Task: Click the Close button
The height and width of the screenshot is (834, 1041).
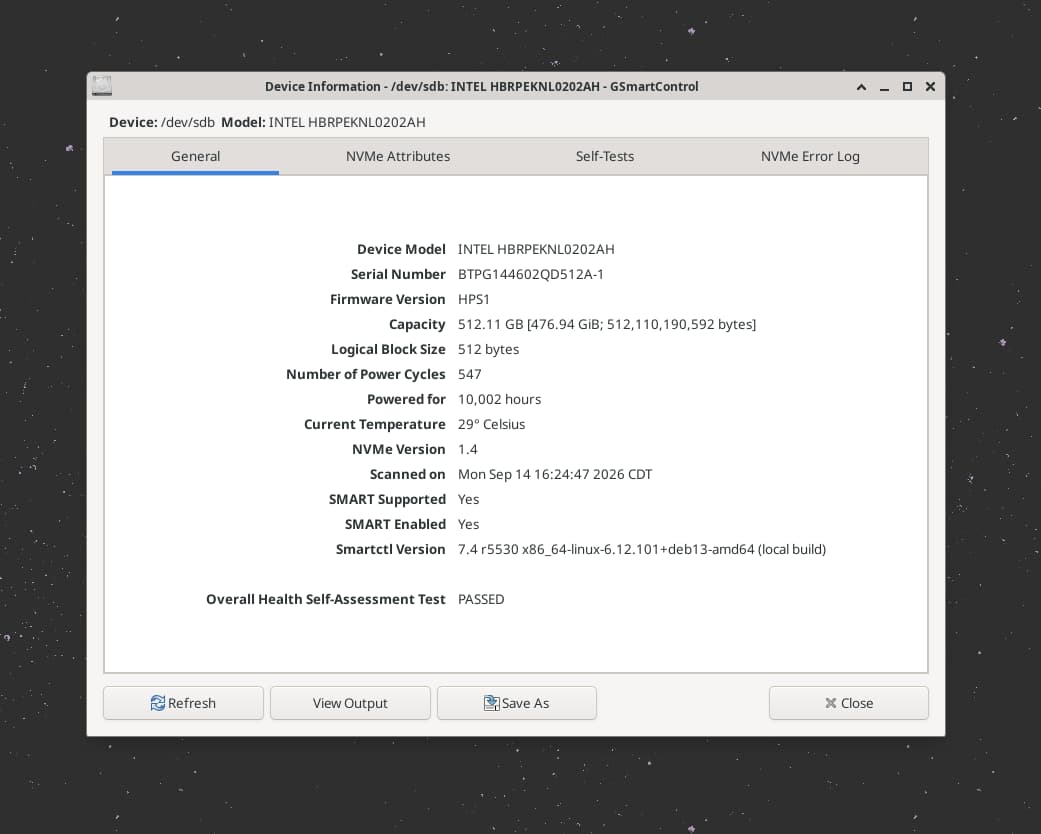Action: (x=848, y=703)
